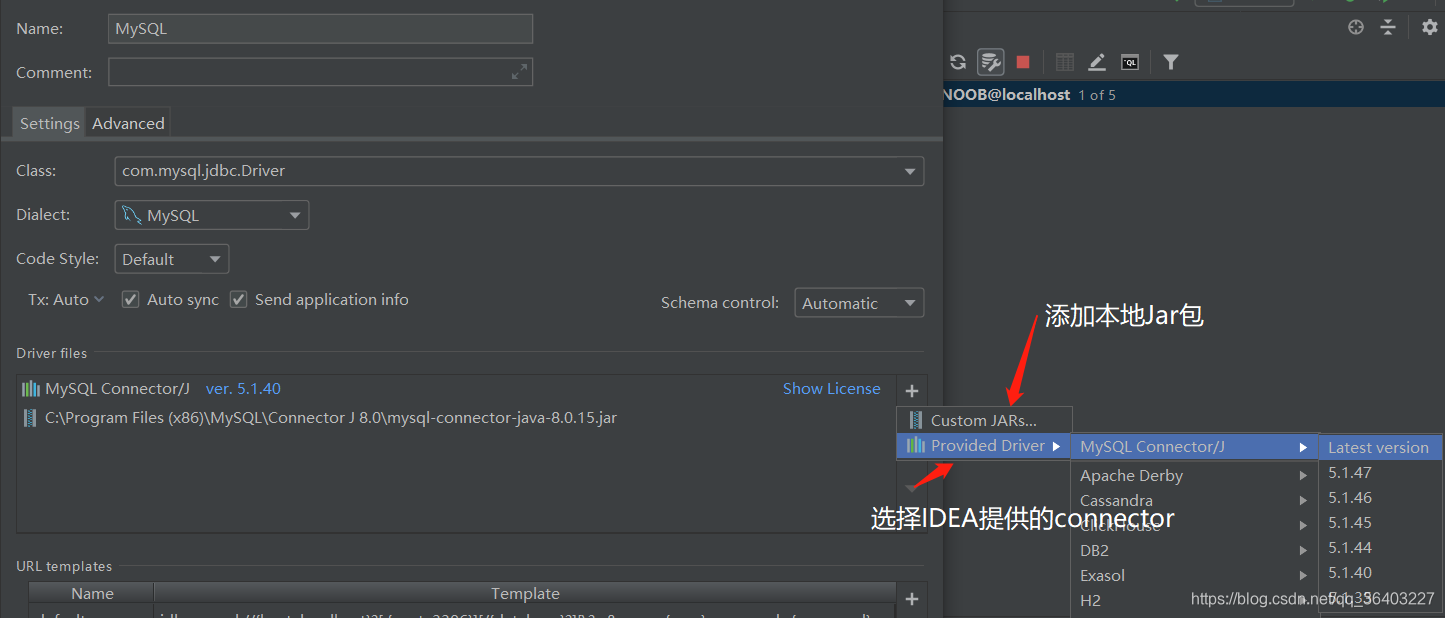Select version 5.1.44

pos(1380,547)
